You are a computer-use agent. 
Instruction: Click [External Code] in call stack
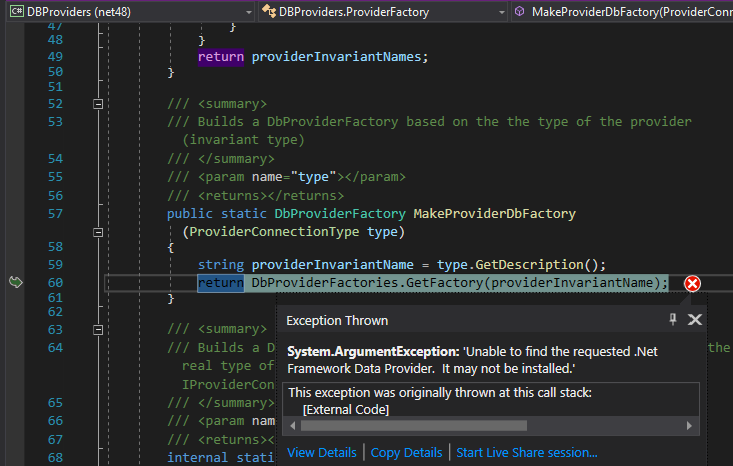pos(346,409)
